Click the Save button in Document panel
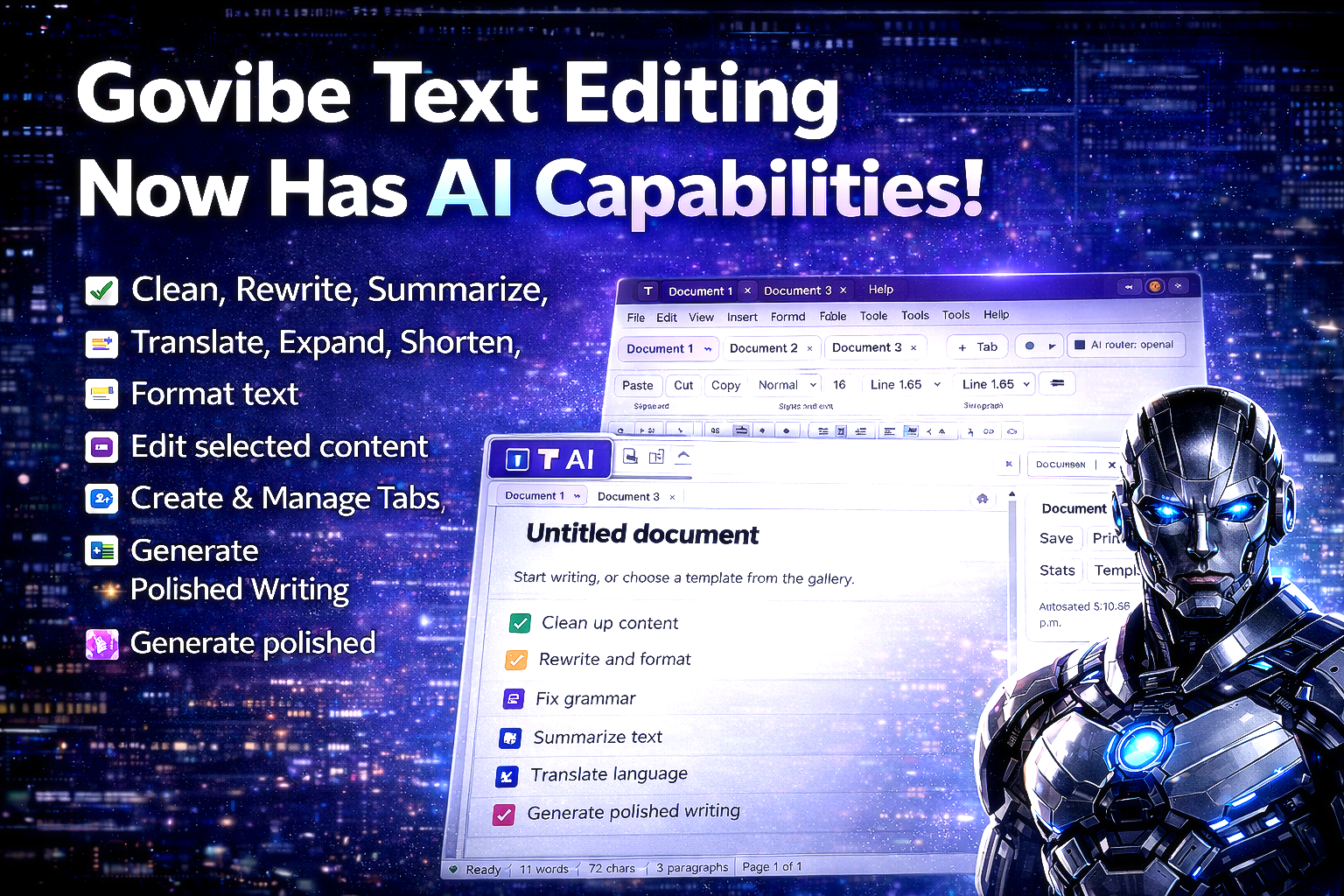The image size is (1344, 896). click(x=1056, y=538)
